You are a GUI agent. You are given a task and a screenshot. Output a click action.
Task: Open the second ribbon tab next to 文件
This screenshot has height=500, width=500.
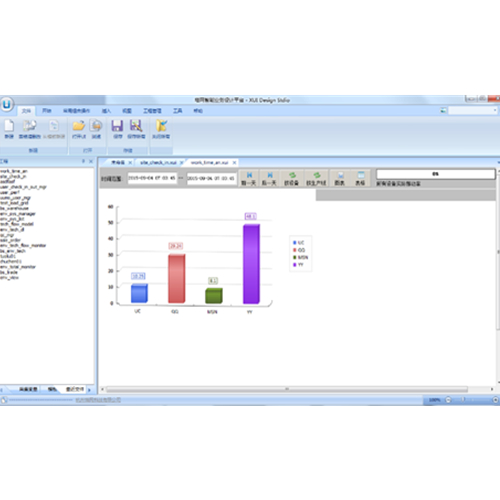(x=47, y=111)
